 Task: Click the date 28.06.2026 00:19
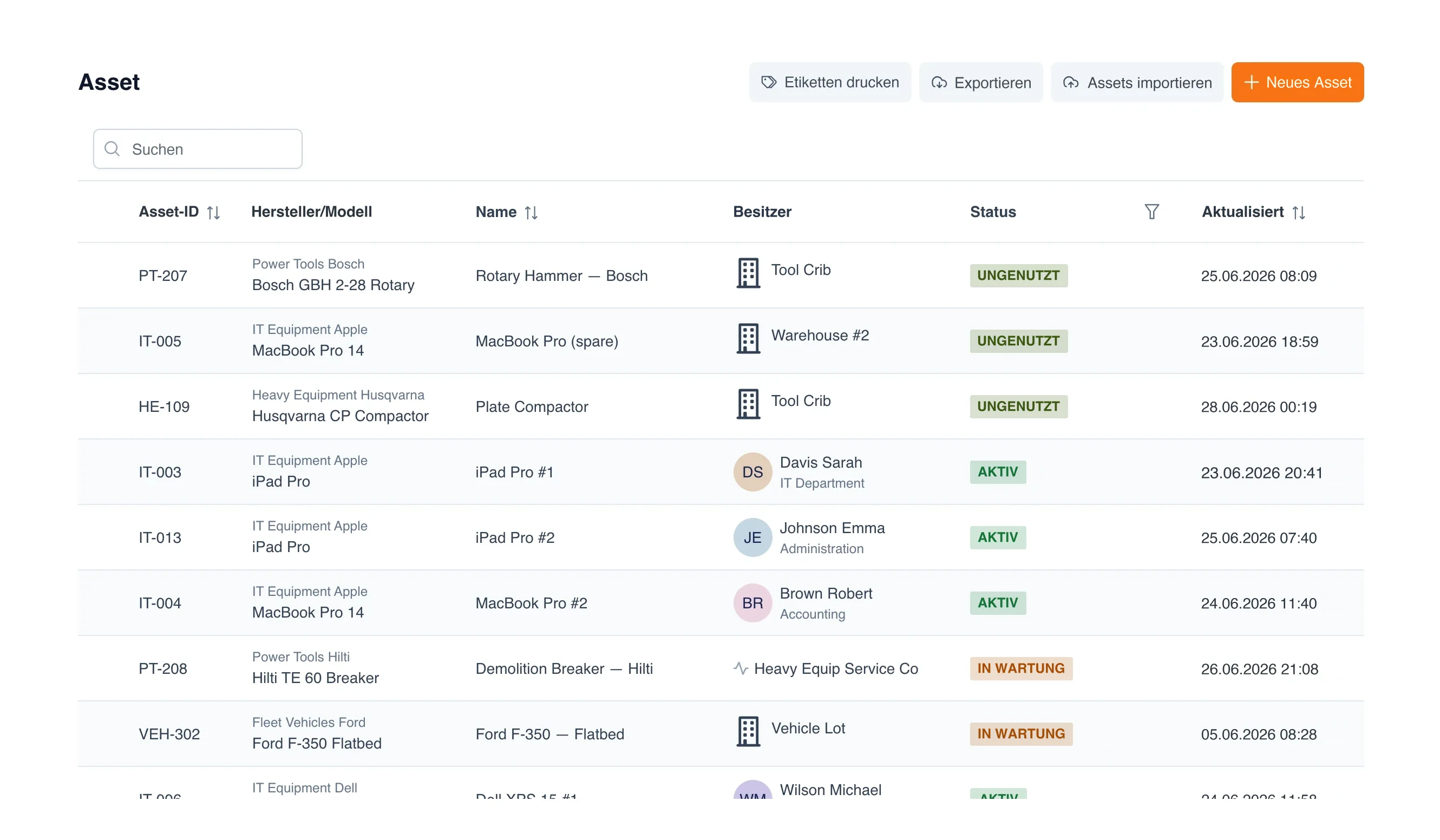1258,406
